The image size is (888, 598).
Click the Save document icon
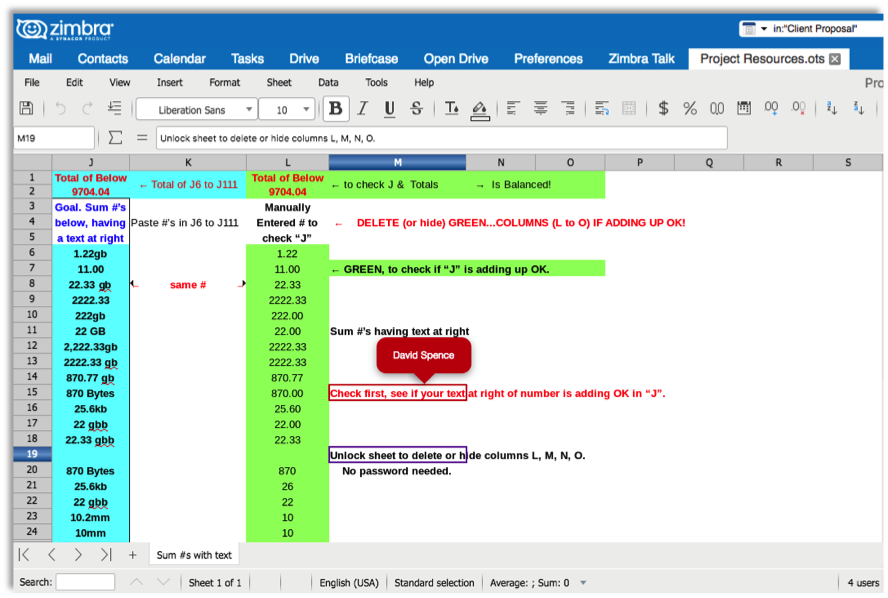click(27, 108)
